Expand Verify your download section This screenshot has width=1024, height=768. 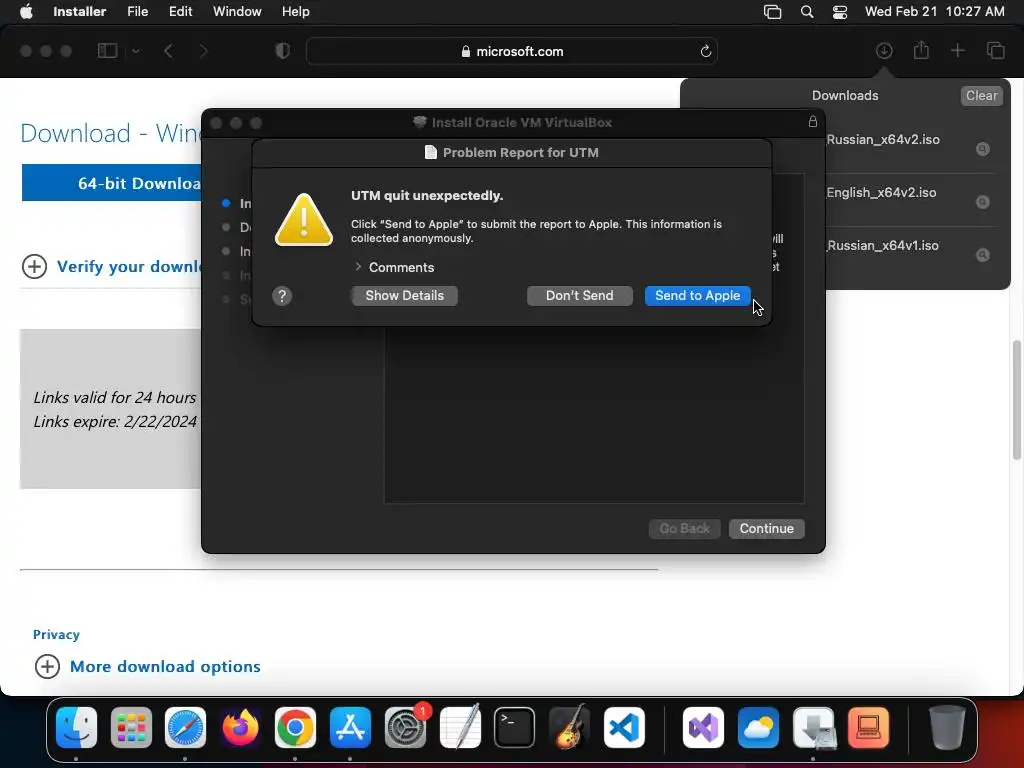[112, 266]
